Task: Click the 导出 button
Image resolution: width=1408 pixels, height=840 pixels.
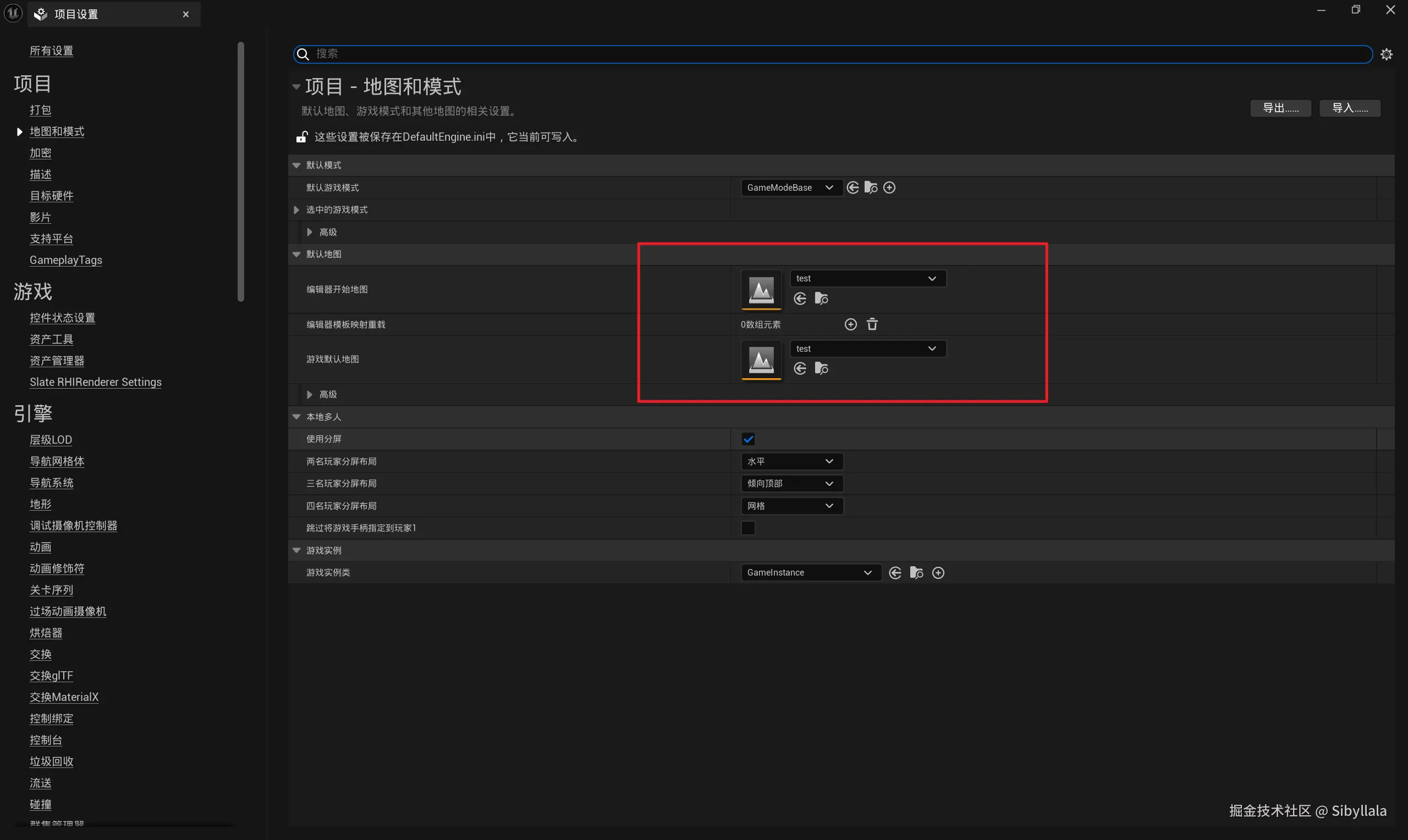Action: 1280,108
